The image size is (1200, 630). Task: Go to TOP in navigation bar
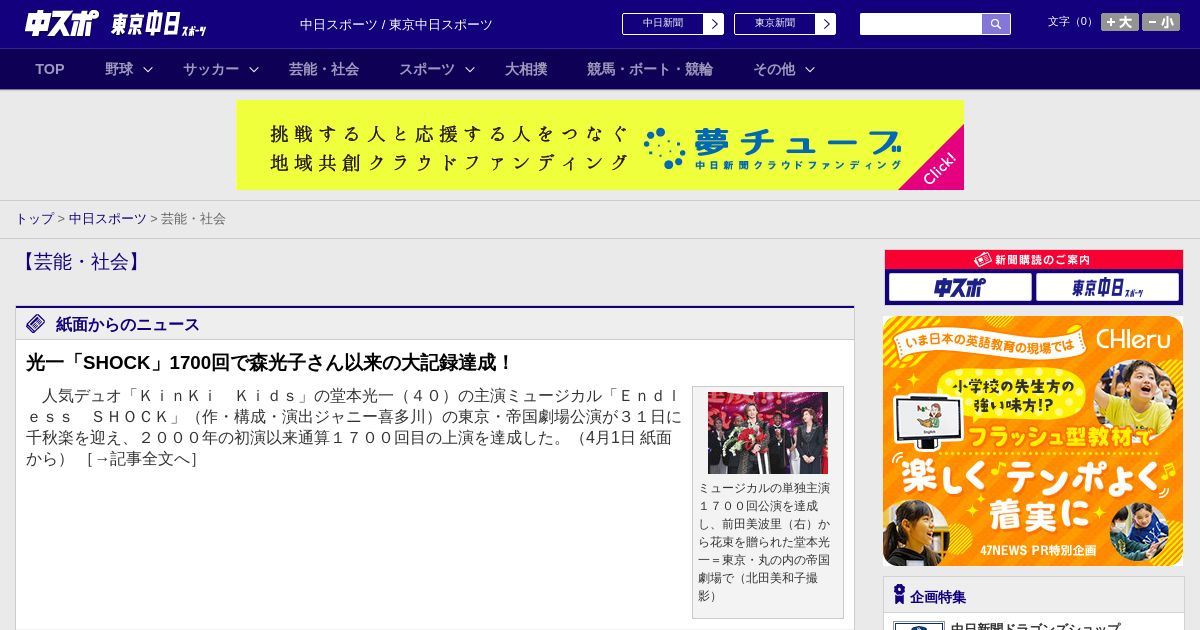click(x=50, y=69)
